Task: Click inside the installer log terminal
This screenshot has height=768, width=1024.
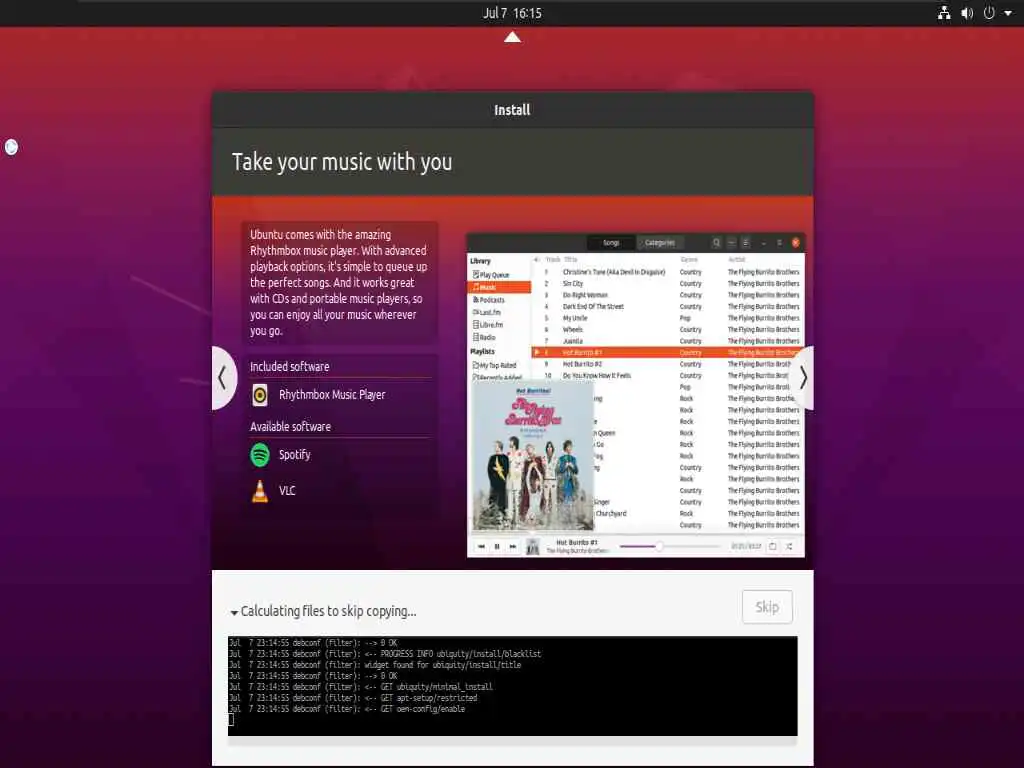Action: point(513,686)
